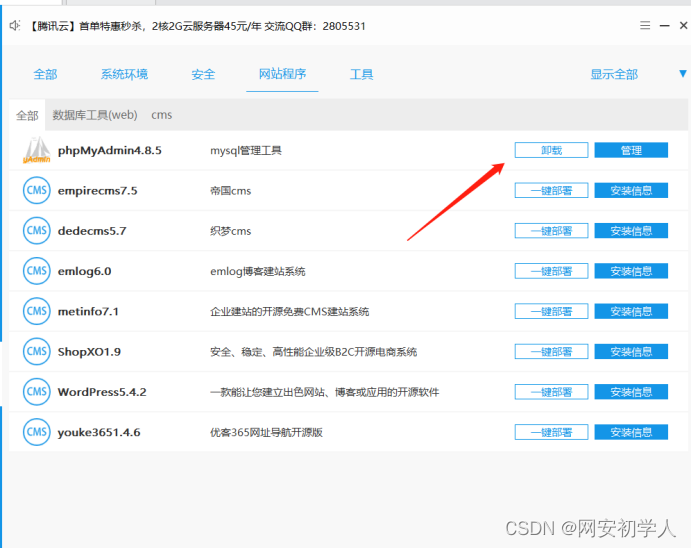Click 卸载 for phpMyAdmin4.8.5

pos(551,150)
